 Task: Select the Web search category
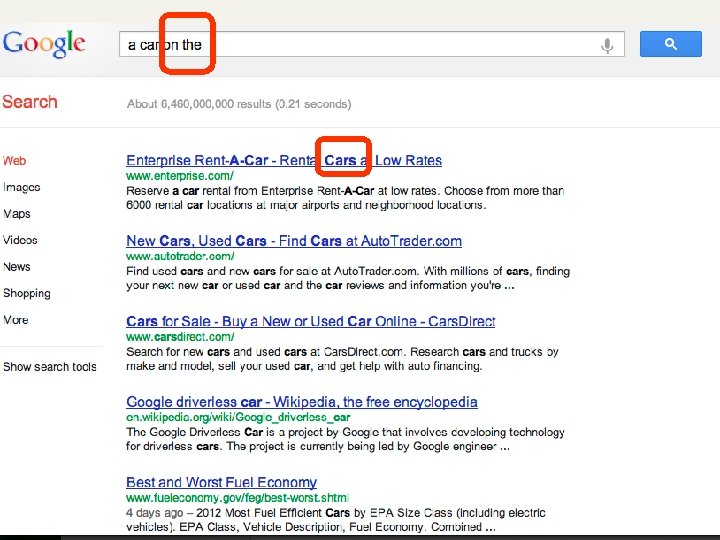tap(14, 161)
